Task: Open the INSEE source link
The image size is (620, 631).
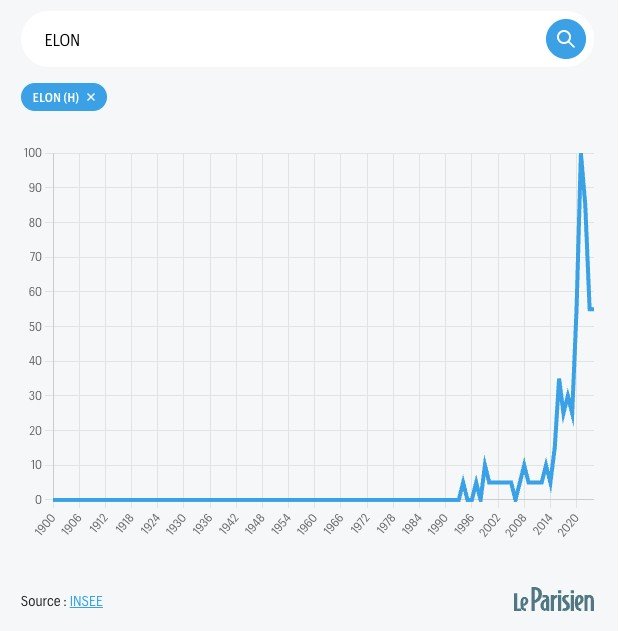Action: coord(86,601)
